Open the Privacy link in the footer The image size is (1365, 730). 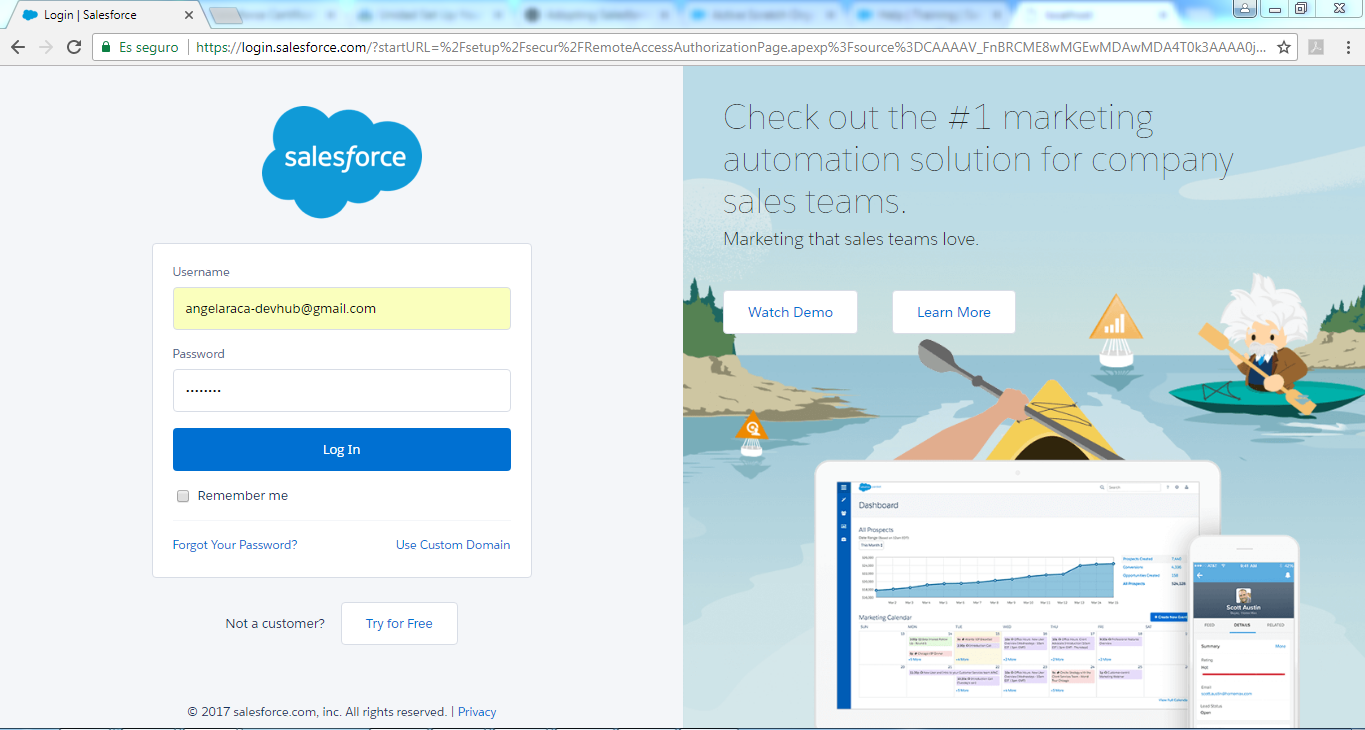point(477,712)
